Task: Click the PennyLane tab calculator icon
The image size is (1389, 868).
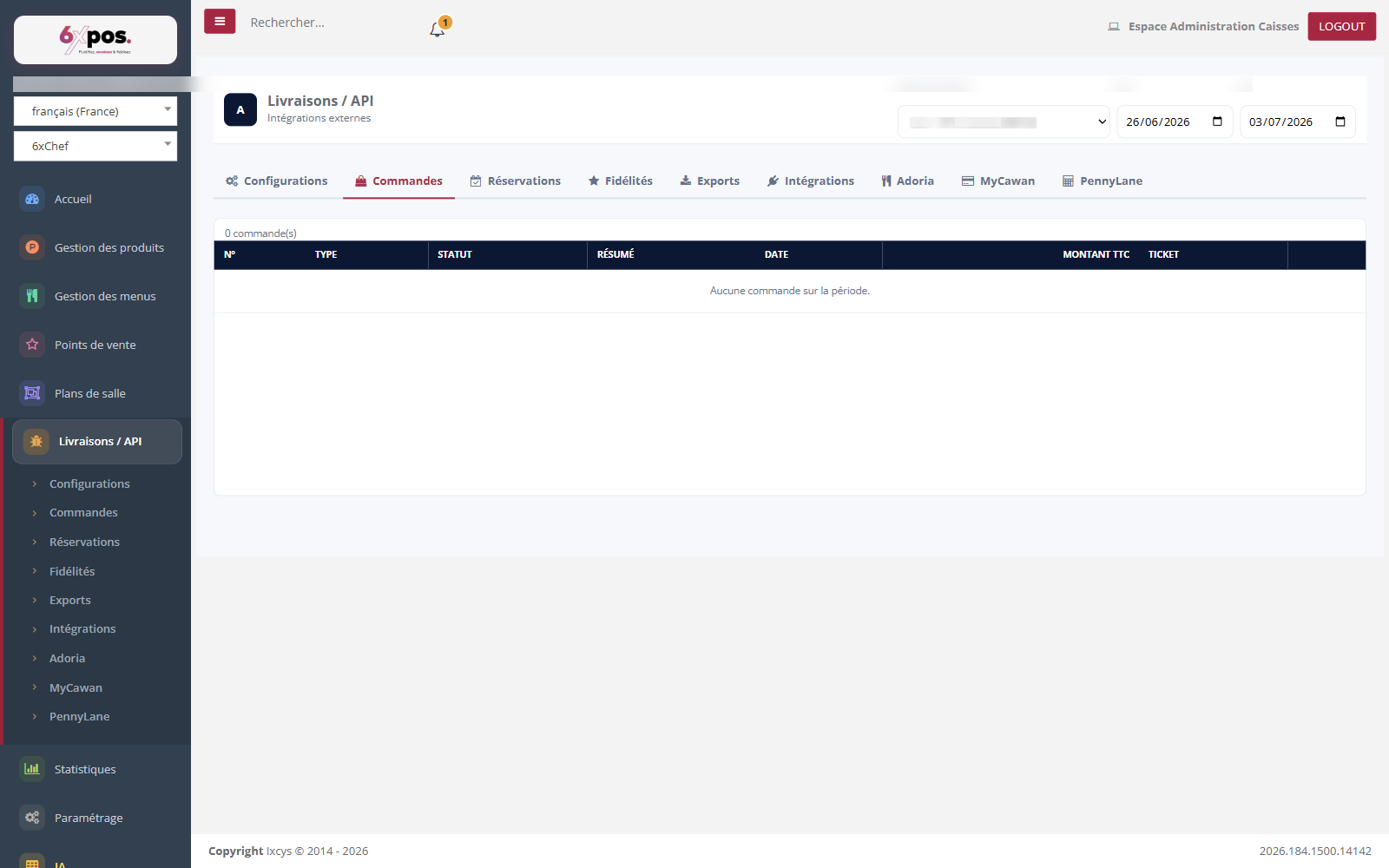Action: (x=1068, y=181)
